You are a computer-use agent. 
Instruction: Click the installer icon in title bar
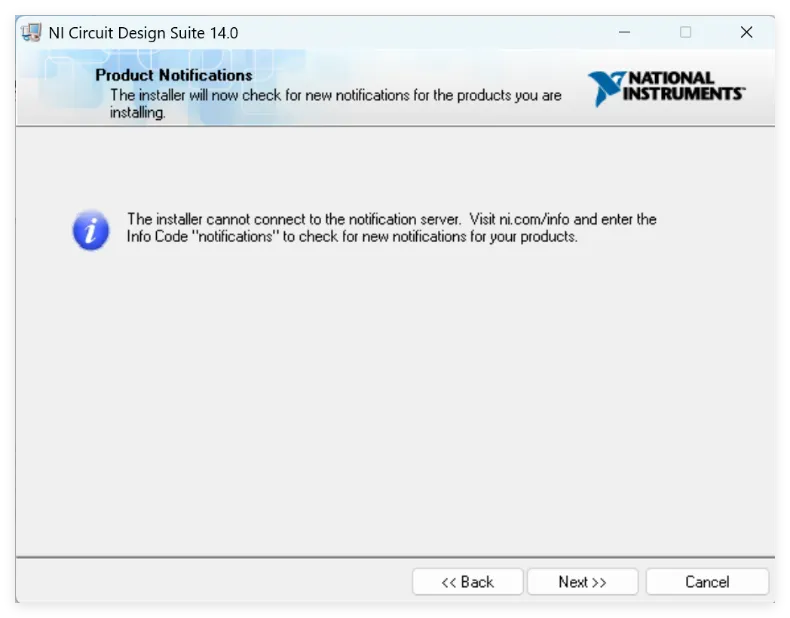pos(31,33)
